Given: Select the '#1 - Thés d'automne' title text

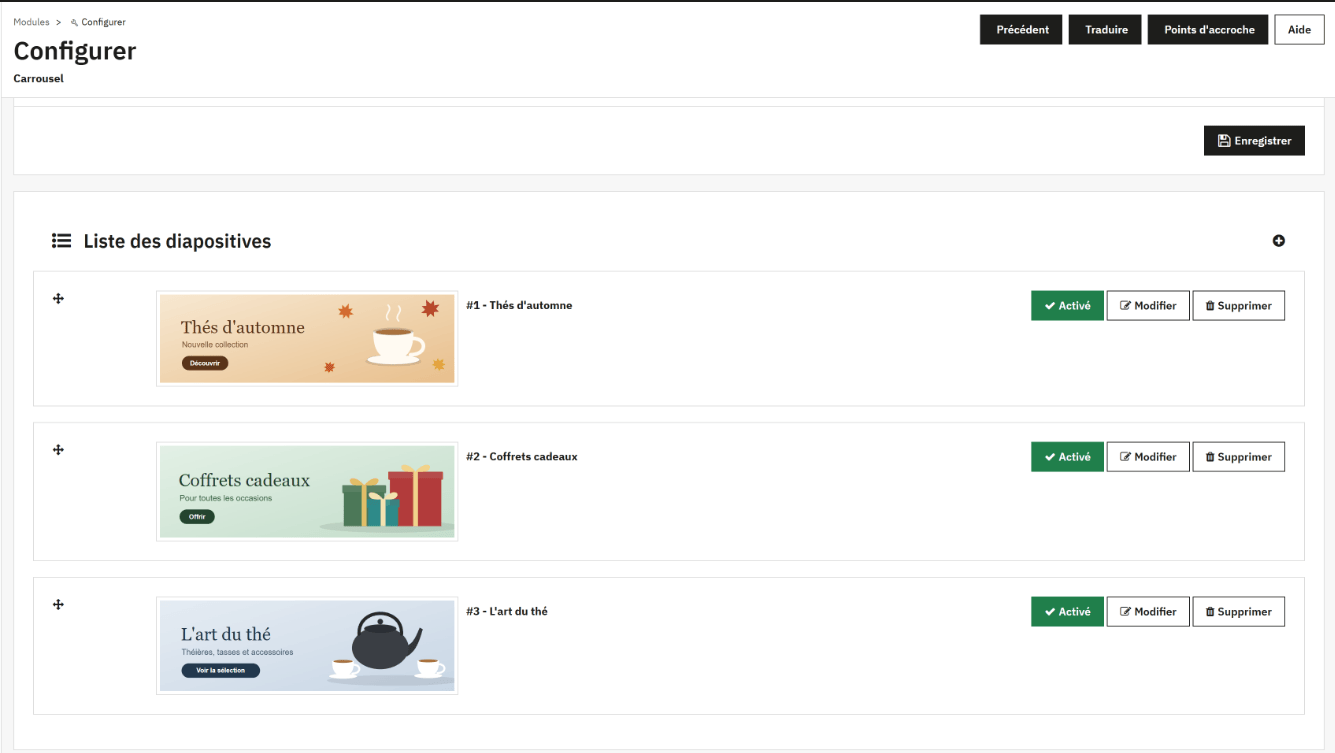Looking at the screenshot, I should pos(519,305).
